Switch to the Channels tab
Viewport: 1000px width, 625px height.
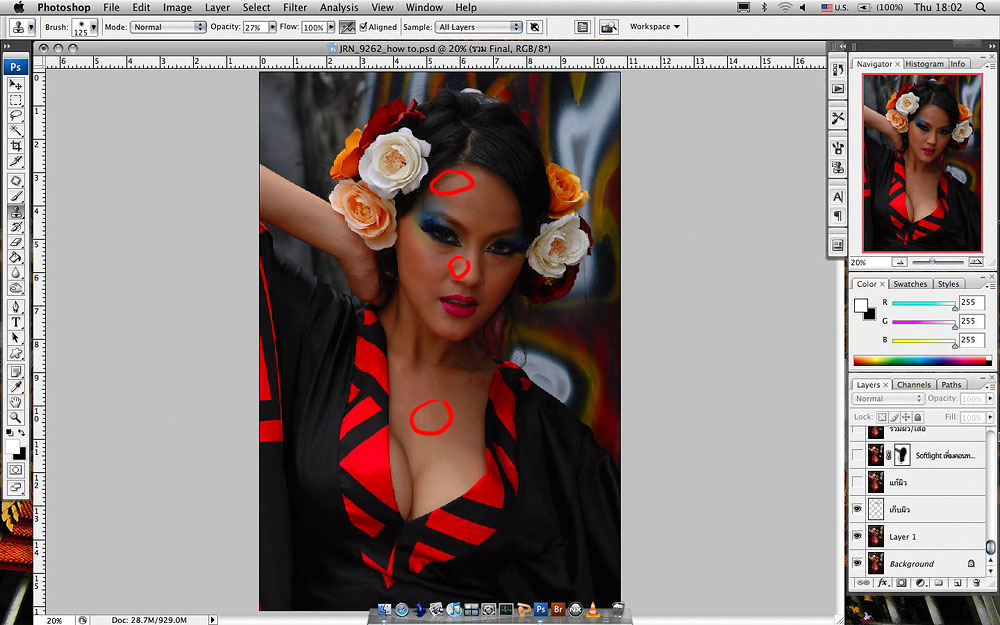click(913, 385)
